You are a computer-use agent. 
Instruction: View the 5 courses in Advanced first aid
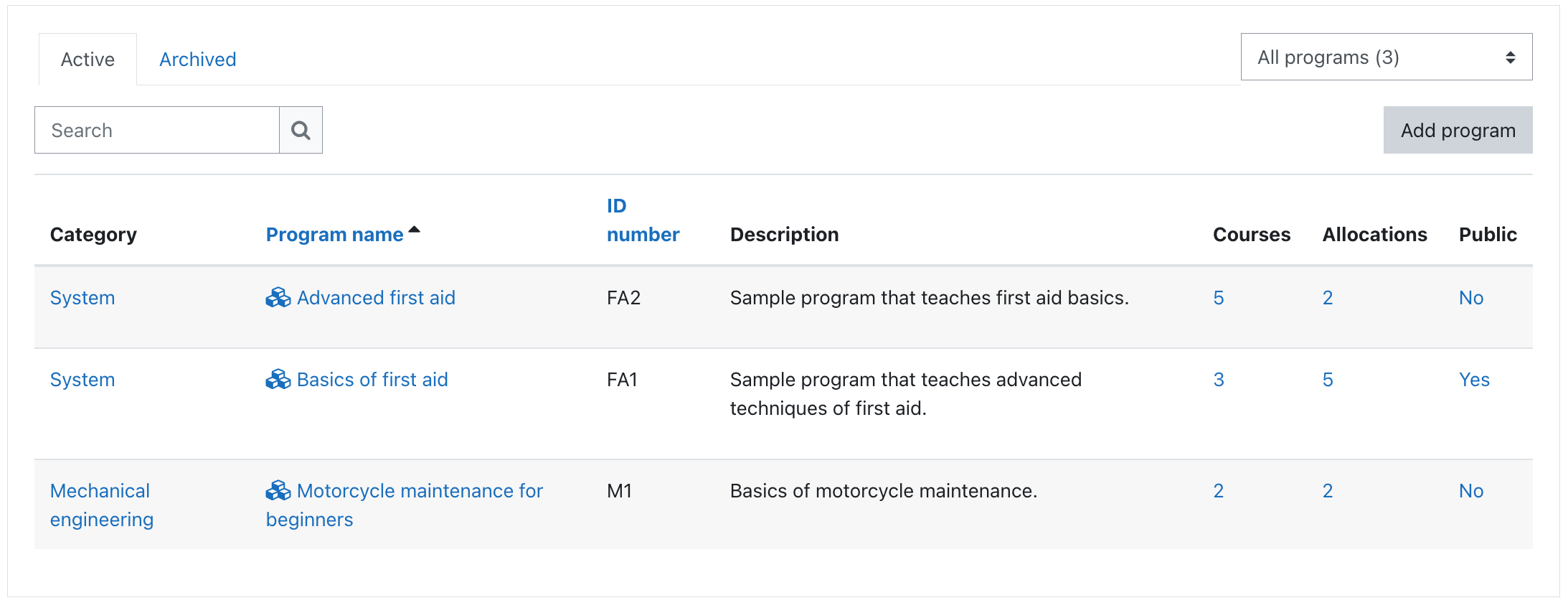(x=1218, y=298)
